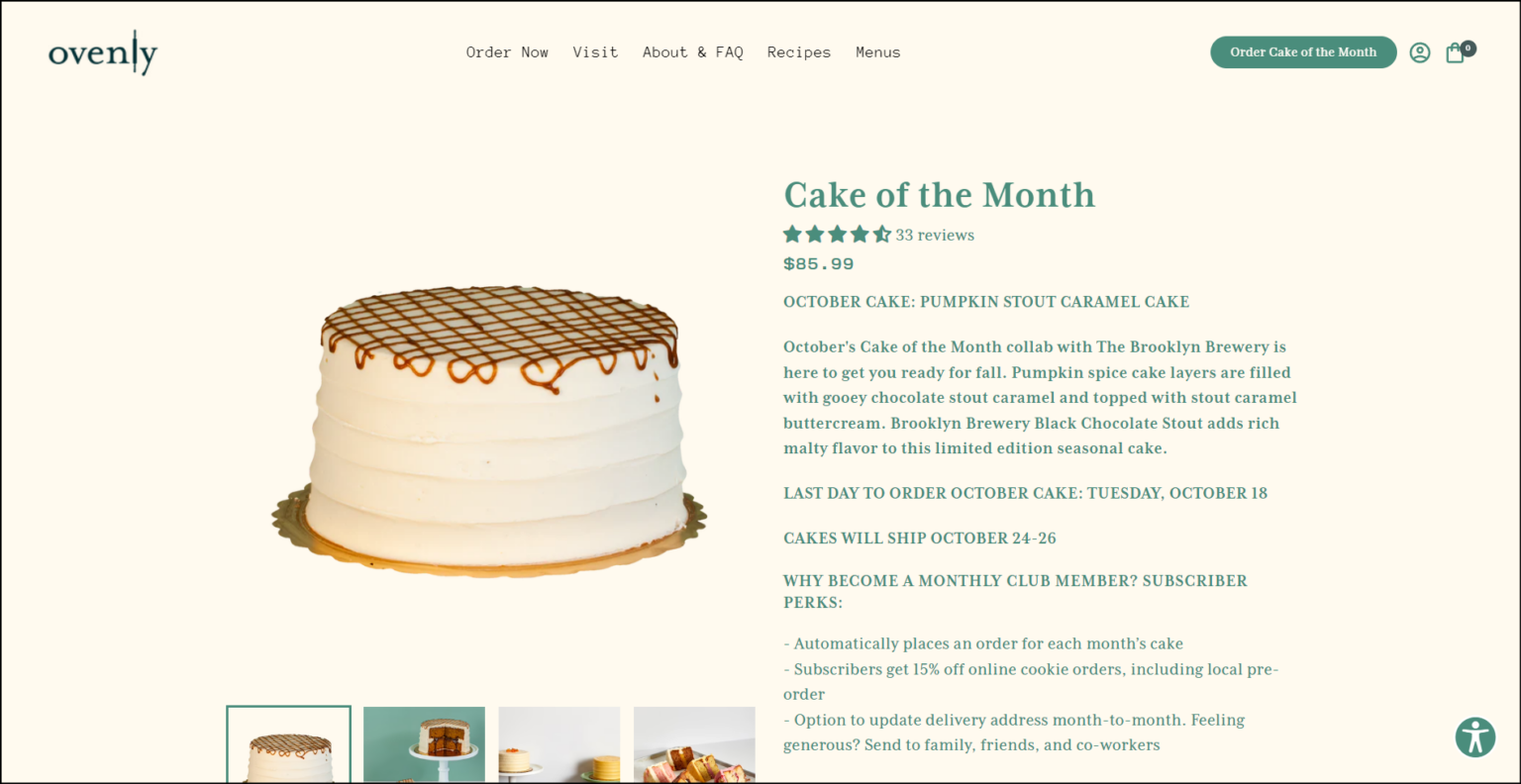Viewport: 1521px width, 784px height.
Task: Click the star rating beside 33 reviews
Action: 837,235
